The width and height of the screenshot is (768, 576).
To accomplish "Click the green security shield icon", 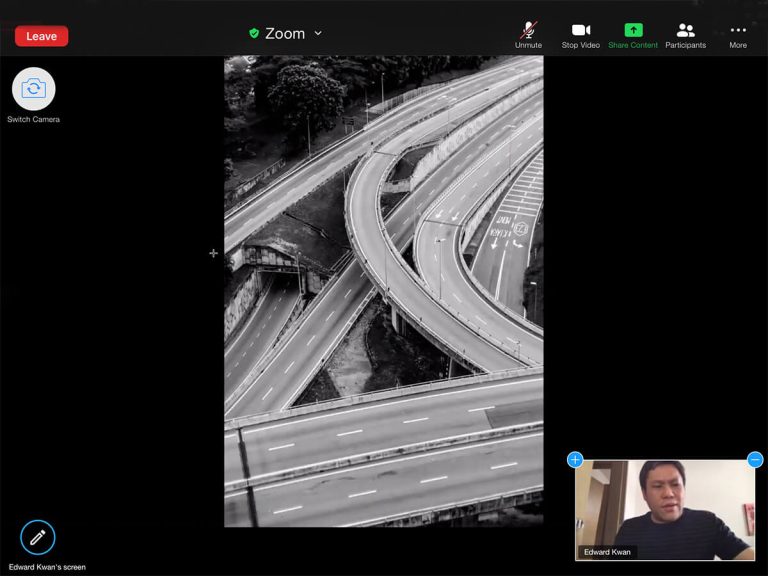I will click(254, 33).
